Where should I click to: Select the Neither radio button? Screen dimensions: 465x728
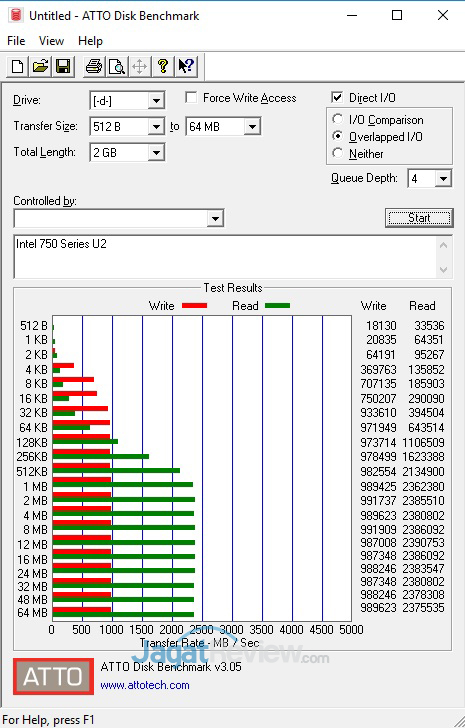(338, 153)
